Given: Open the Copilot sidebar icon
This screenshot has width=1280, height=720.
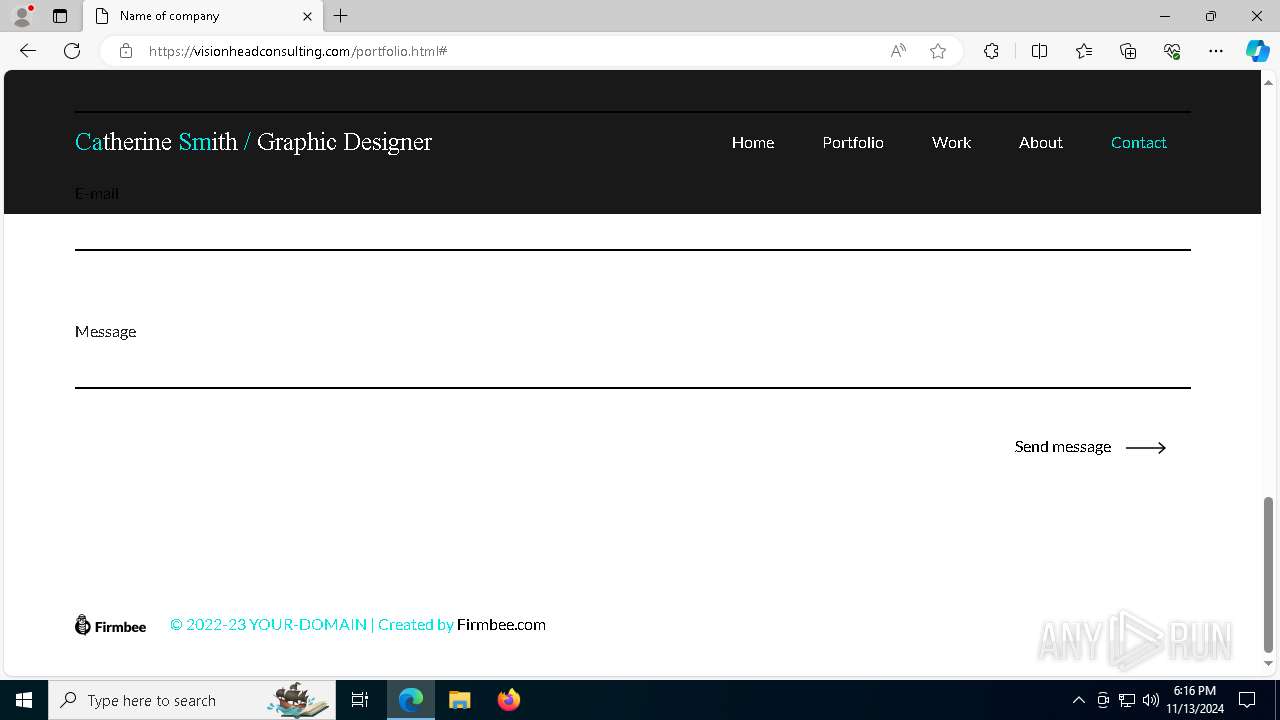Looking at the screenshot, I should coord(1257,51).
